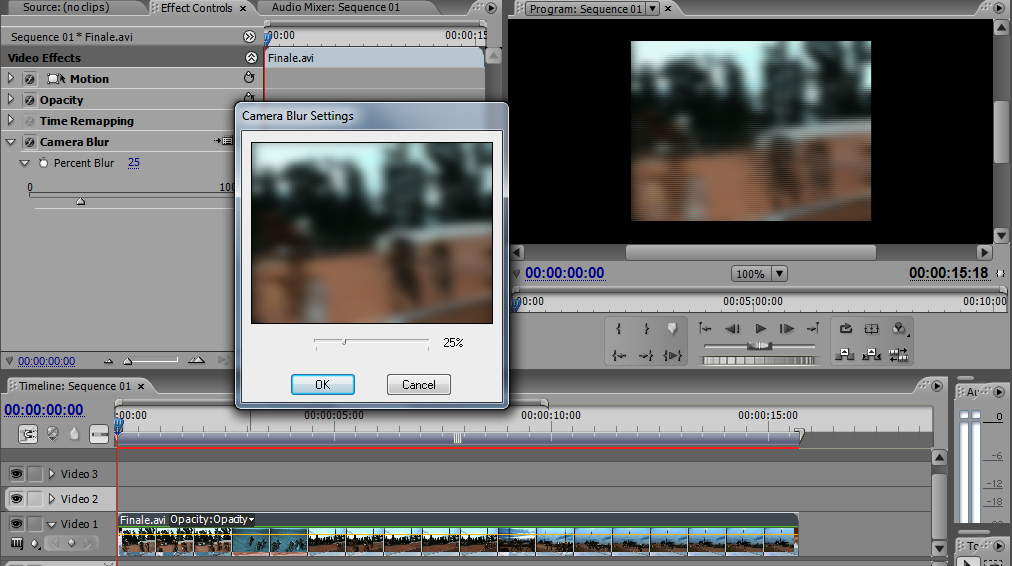
Task: Go to In point
Action: pos(618,355)
